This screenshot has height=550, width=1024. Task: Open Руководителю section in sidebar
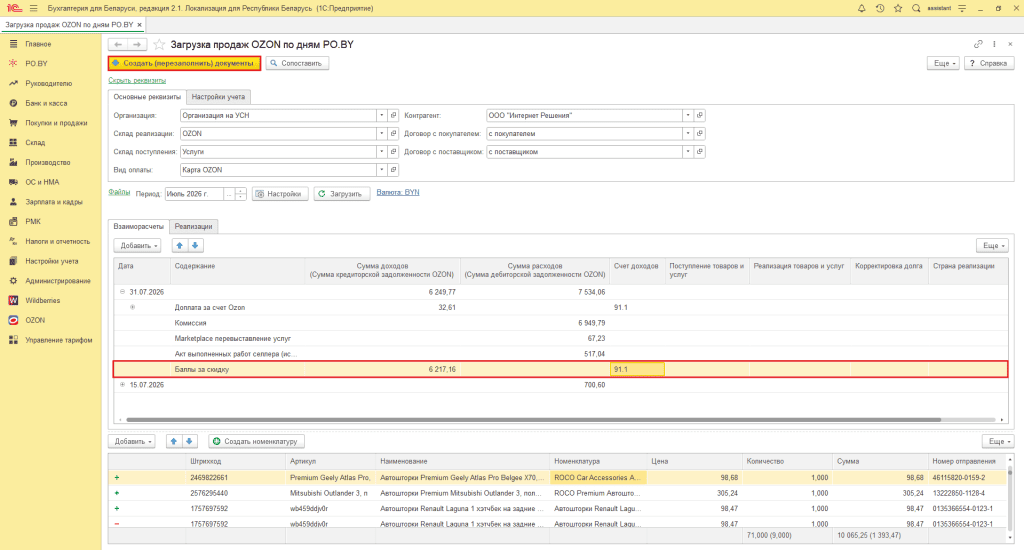pos(48,84)
